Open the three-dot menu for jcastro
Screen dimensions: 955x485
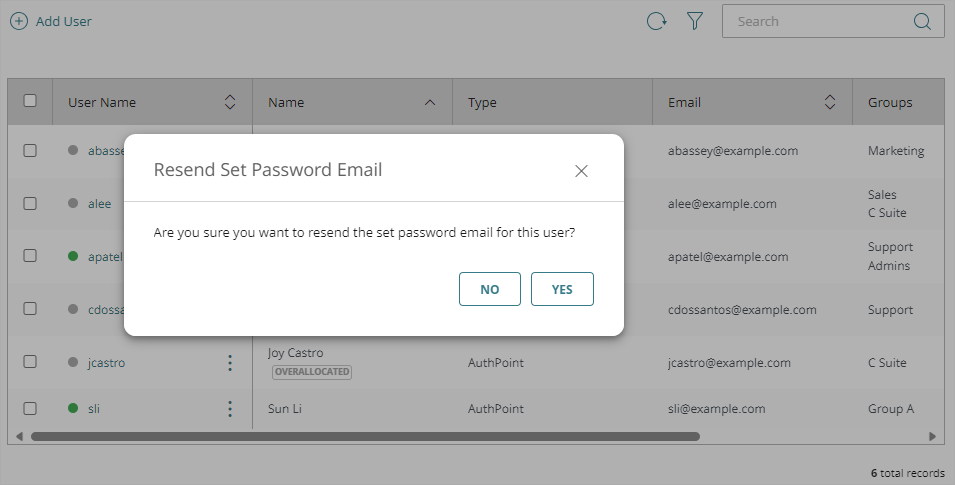click(x=230, y=363)
